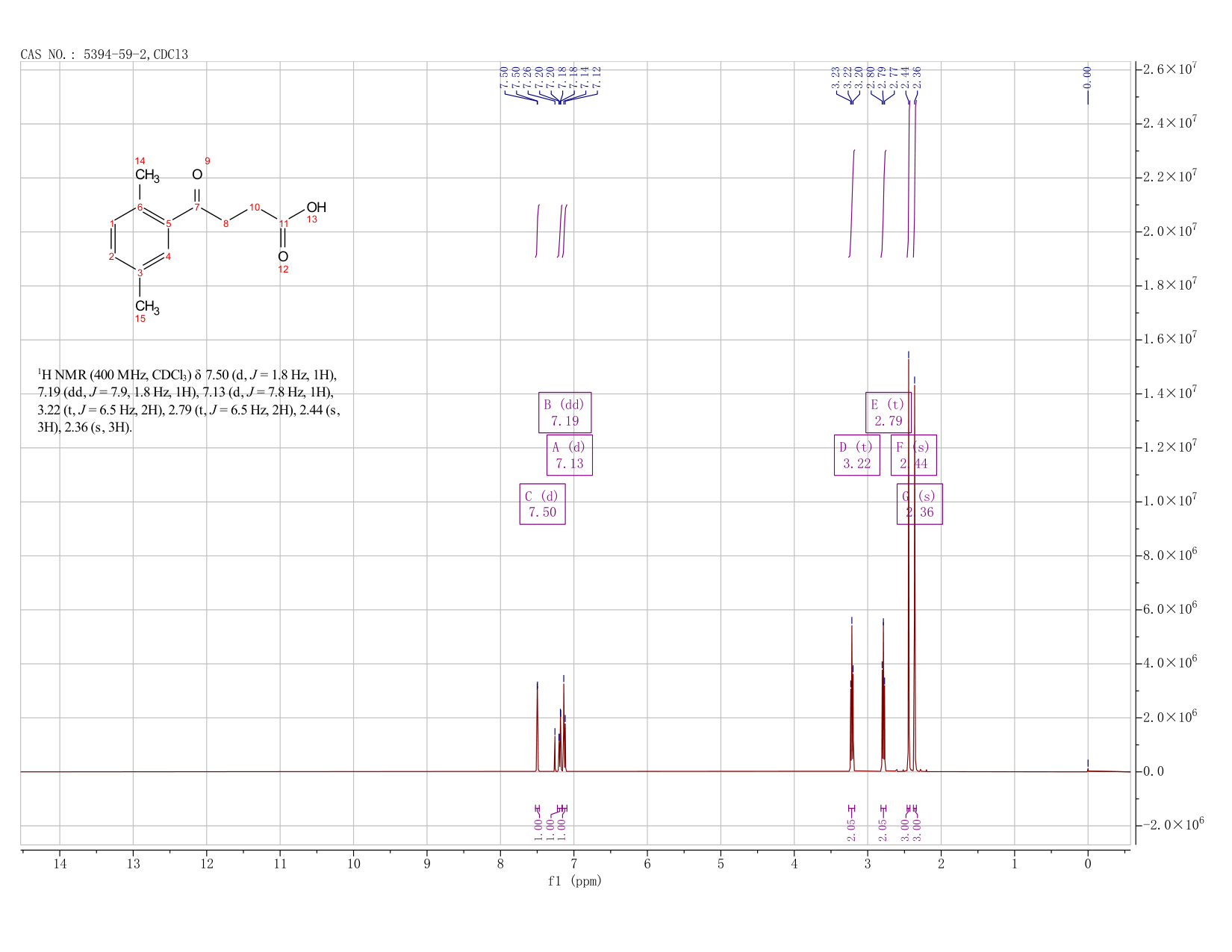Click the CH3 group numbered 14
Image resolution: width=1232 pixels, height=952 pixels.
click(x=147, y=176)
